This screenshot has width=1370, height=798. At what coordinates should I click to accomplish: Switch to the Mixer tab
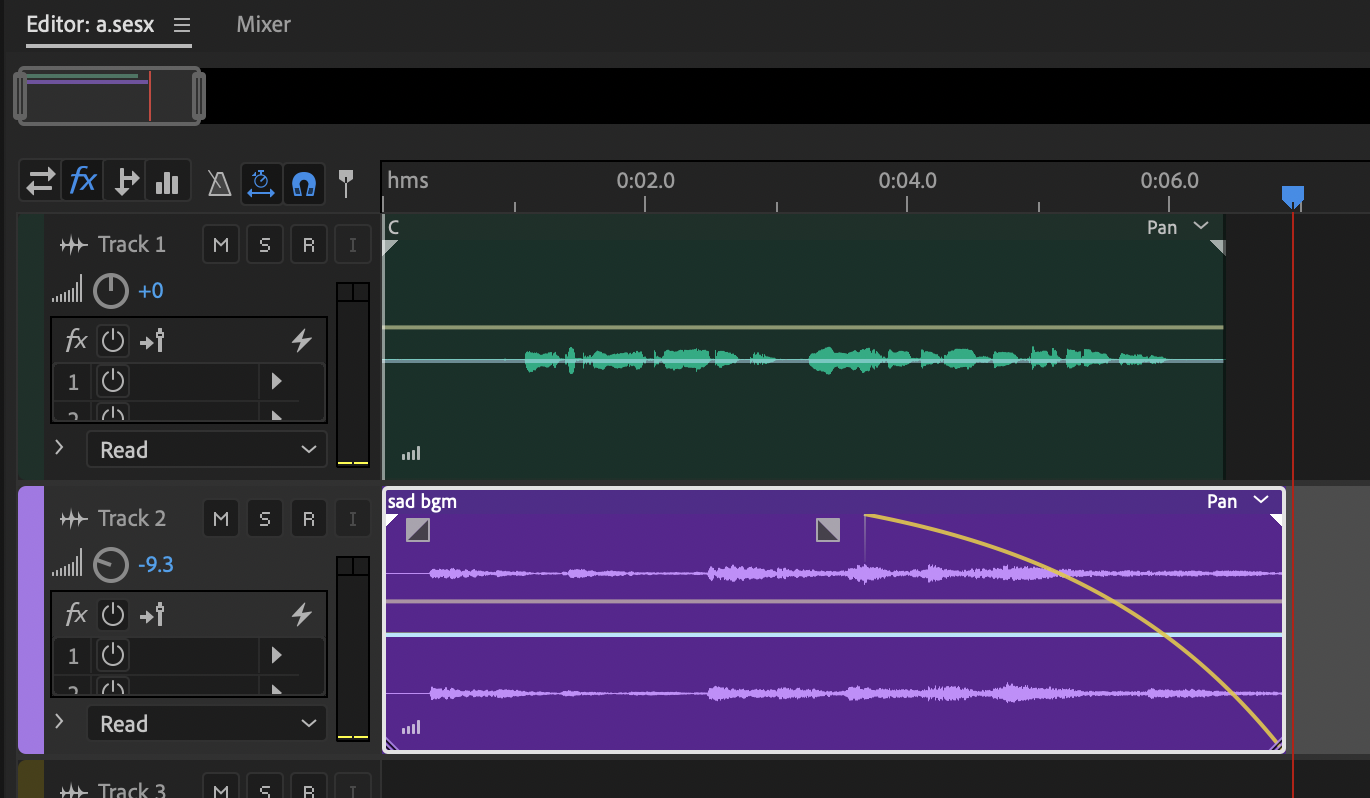tap(263, 25)
